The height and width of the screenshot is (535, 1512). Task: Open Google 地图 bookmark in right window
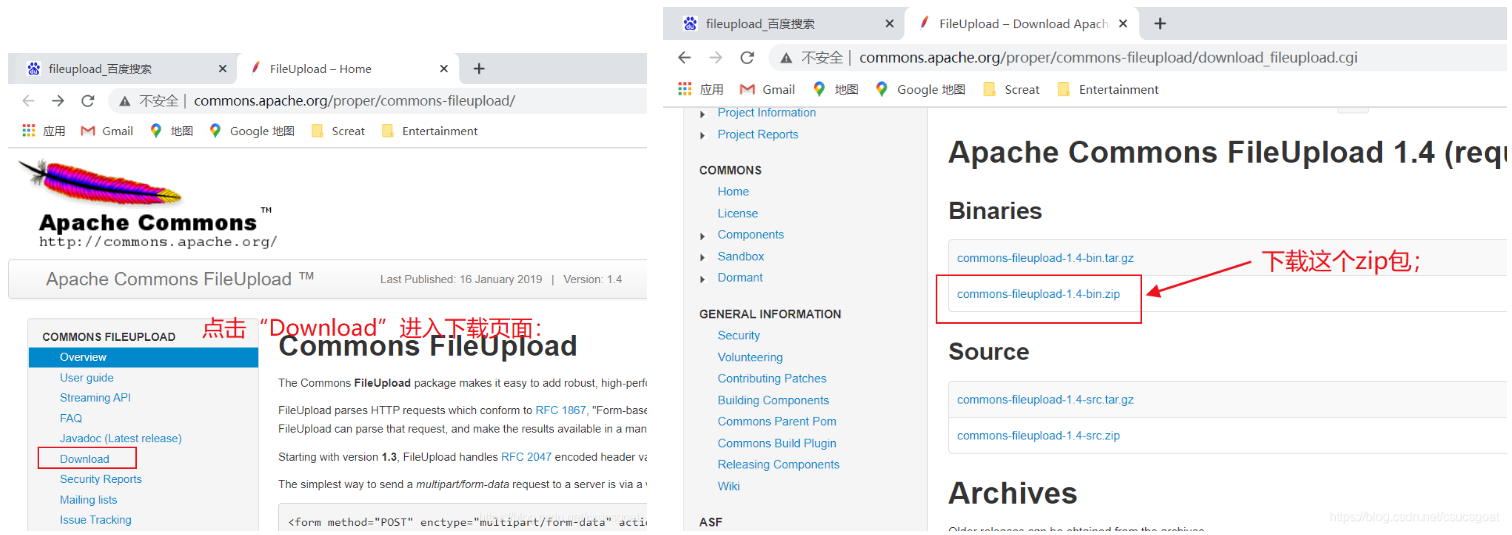[x=920, y=89]
